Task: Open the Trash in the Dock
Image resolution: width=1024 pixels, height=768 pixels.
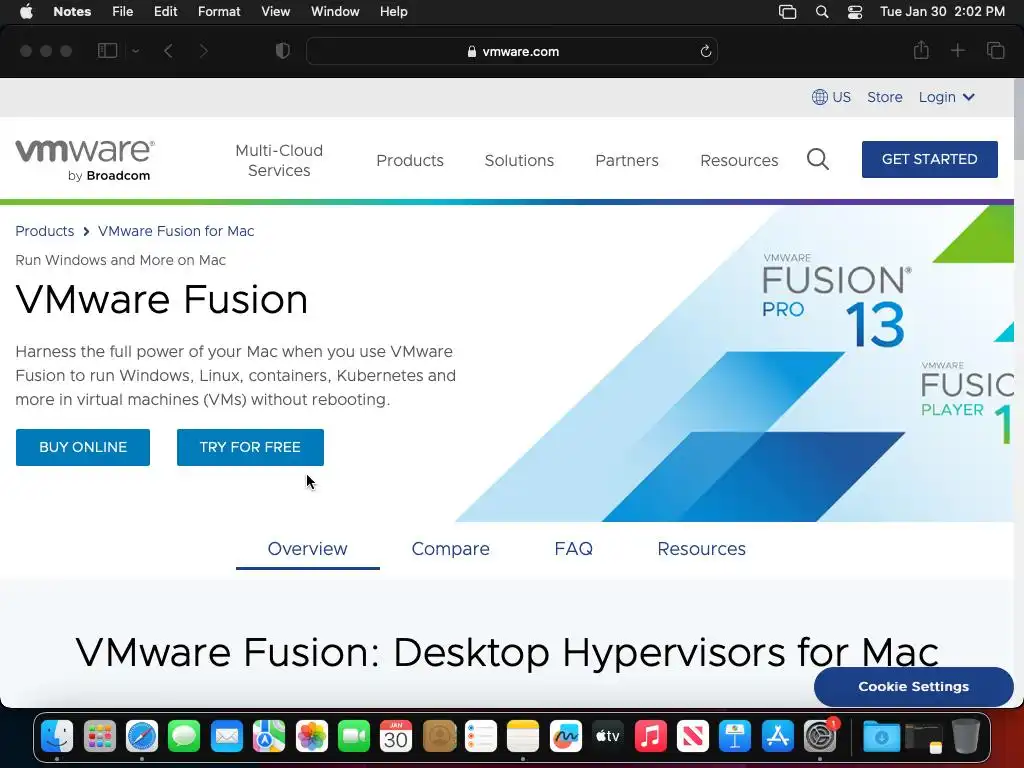Action: click(965, 737)
